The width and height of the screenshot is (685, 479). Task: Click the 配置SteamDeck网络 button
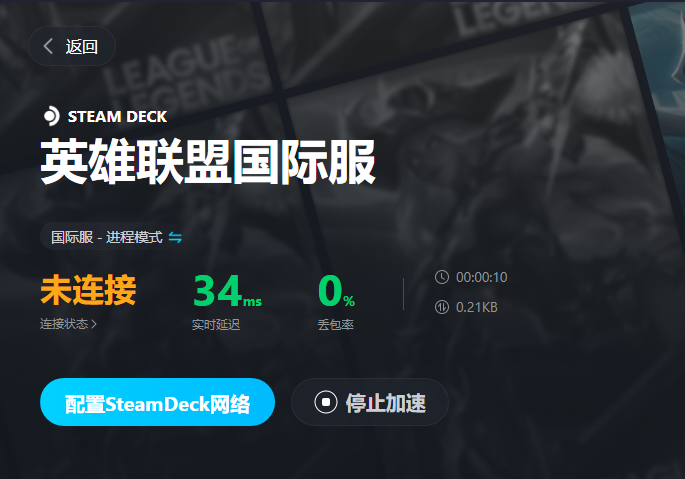(157, 402)
